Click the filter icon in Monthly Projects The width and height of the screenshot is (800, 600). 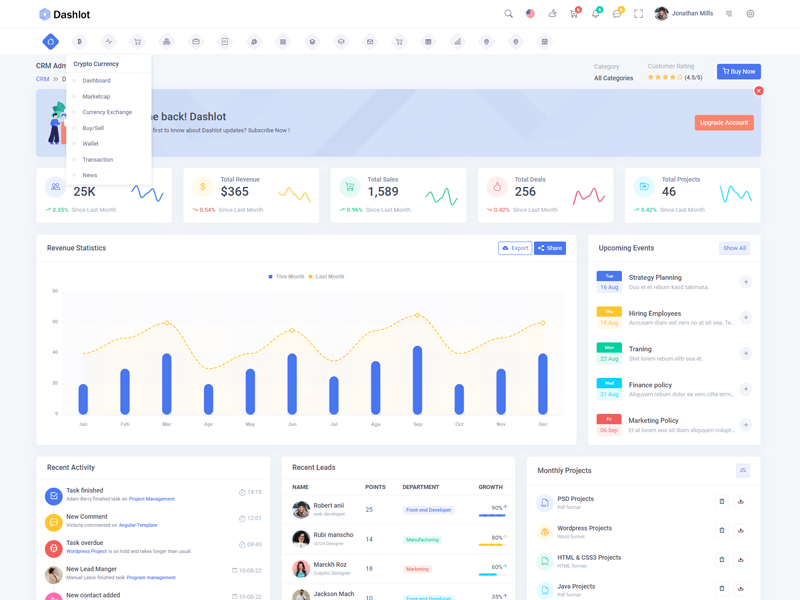[743, 470]
